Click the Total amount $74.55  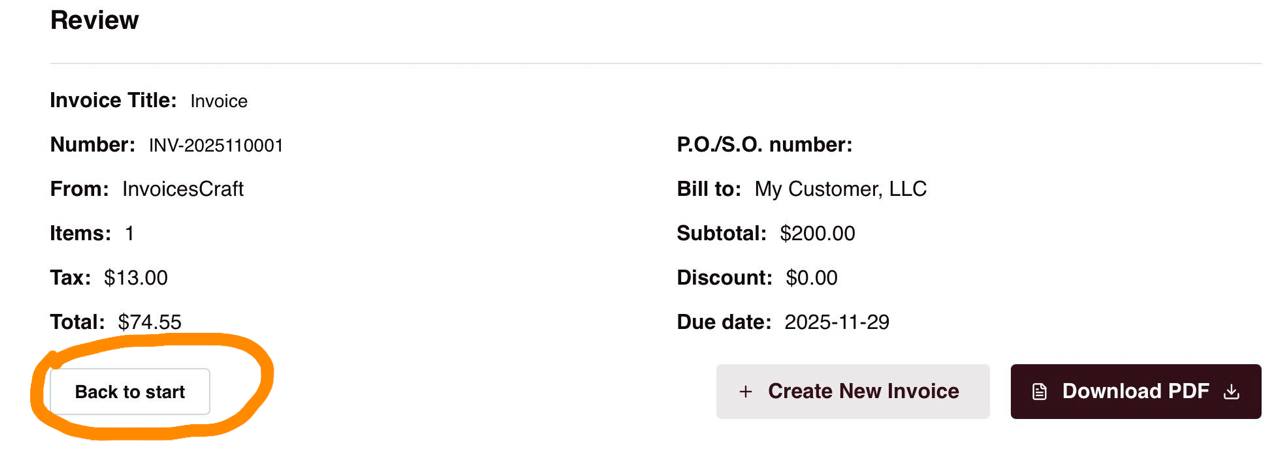[x=150, y=322]
